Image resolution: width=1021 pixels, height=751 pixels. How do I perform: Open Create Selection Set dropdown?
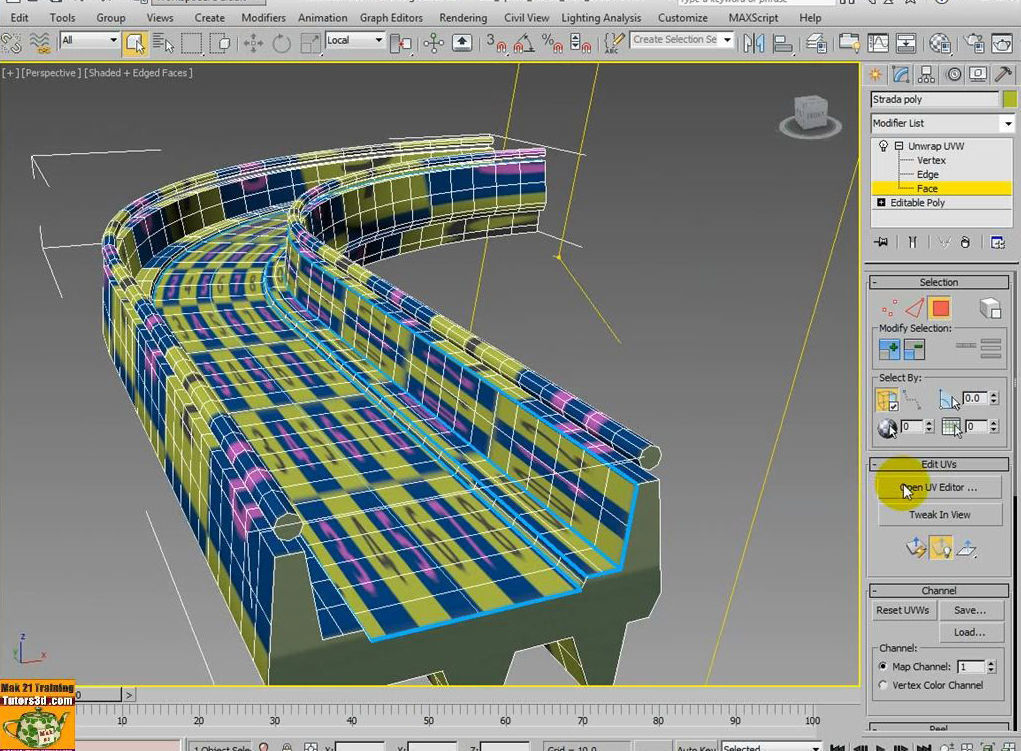tap(727, 40)
